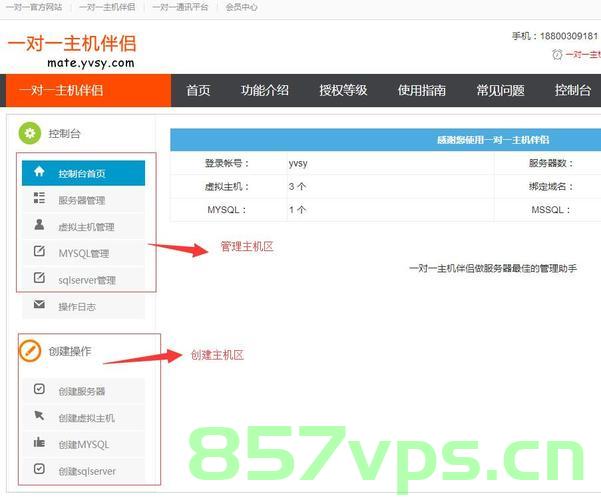Open sqlserver管理 in the sidebar
The height and width of the screenshot is (500, 601).
point(83,280)
